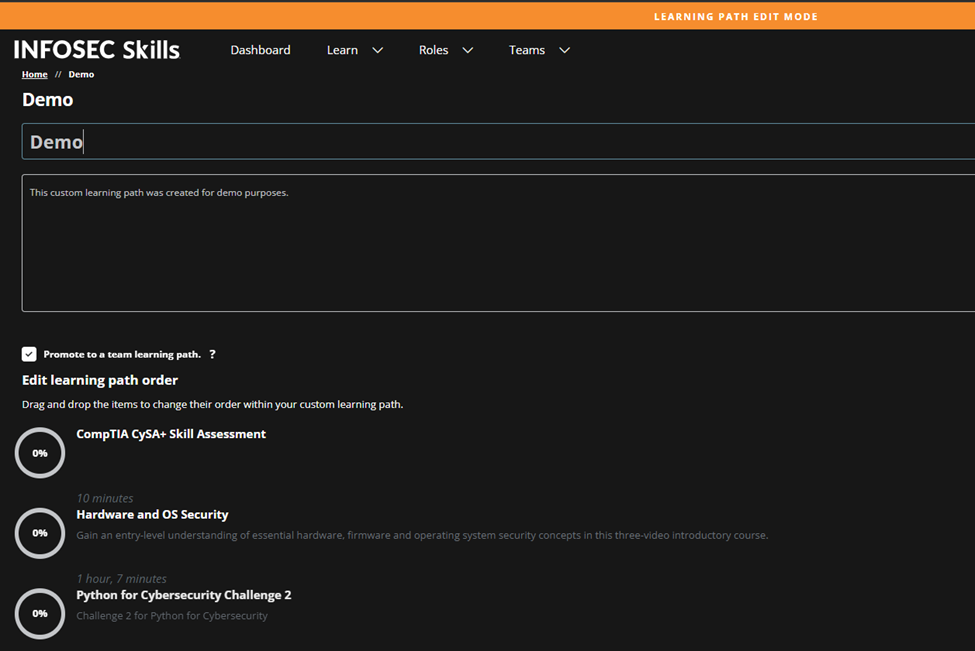Viewport: 975px width, 651px height.
Task: Navigate to Home via the breadcrumb
Action: coord(34,74)
